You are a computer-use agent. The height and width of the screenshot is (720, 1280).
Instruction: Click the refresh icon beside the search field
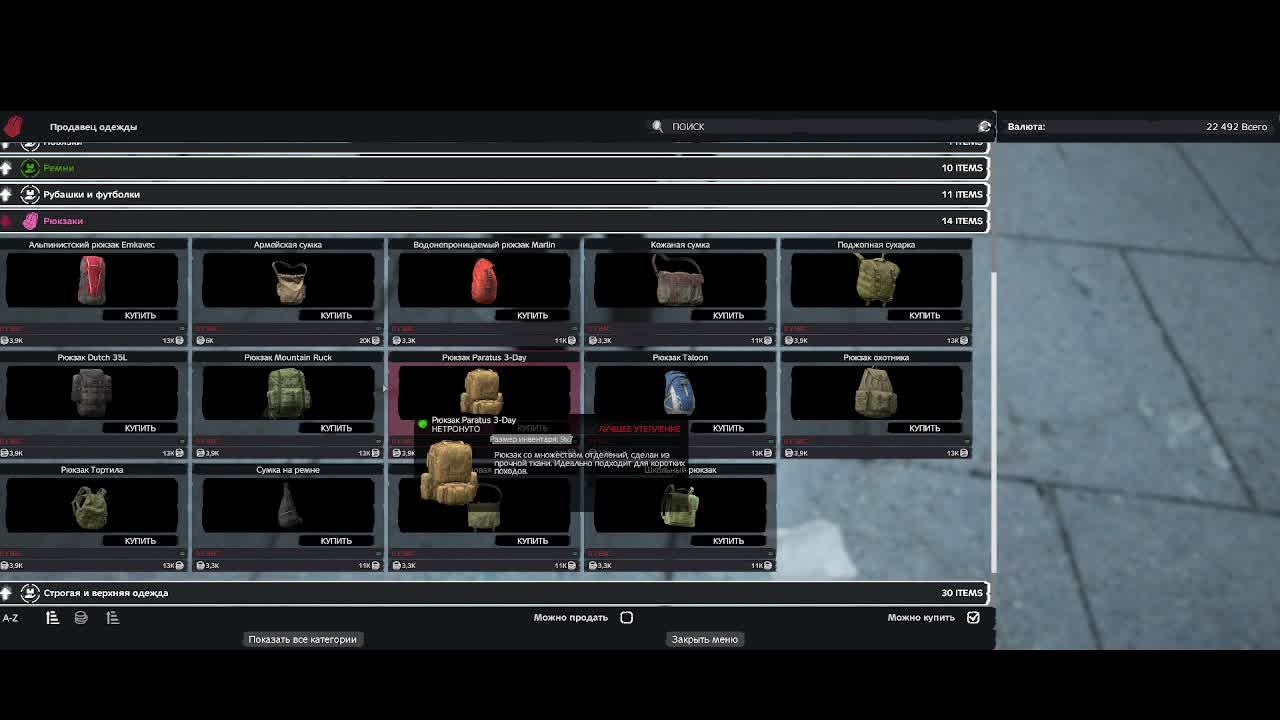pyautogui.click(x=984, y=126)
